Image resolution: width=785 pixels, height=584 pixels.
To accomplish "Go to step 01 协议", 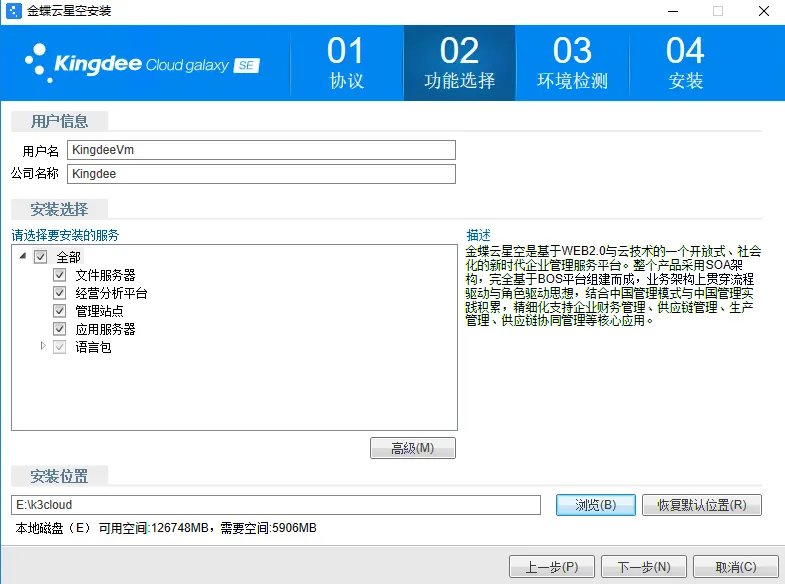I will (346, 63).
